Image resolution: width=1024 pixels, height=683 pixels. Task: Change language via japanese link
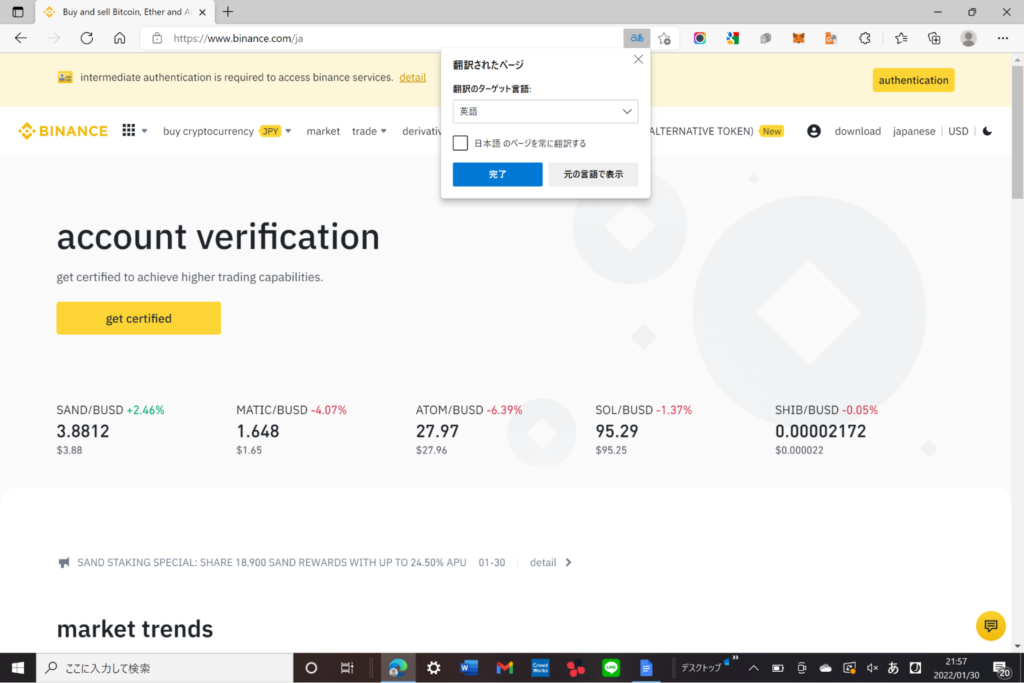tap(914, 131)
